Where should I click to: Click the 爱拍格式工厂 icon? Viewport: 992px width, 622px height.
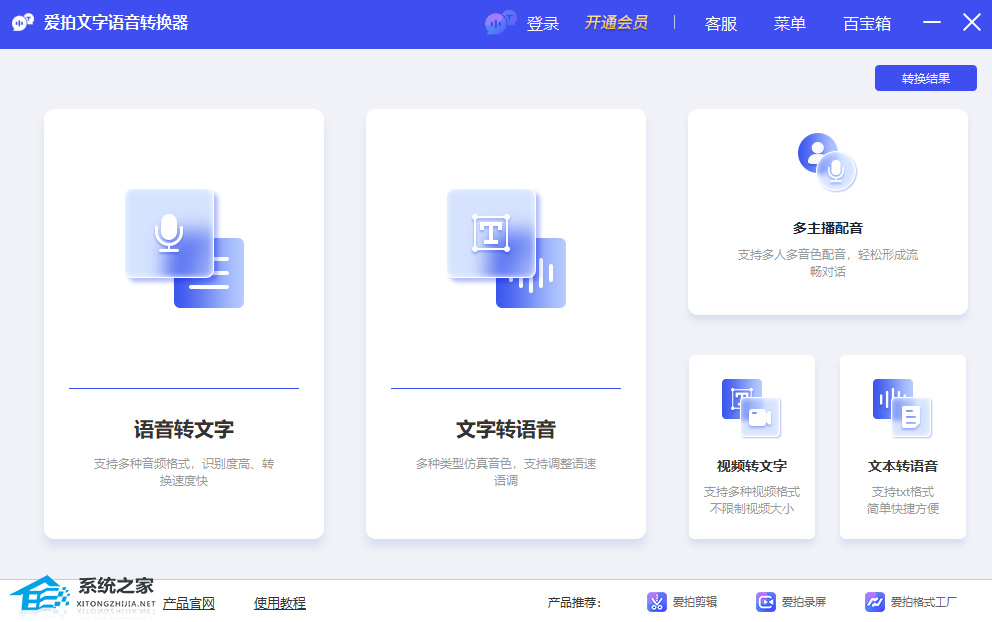point(875,602)
